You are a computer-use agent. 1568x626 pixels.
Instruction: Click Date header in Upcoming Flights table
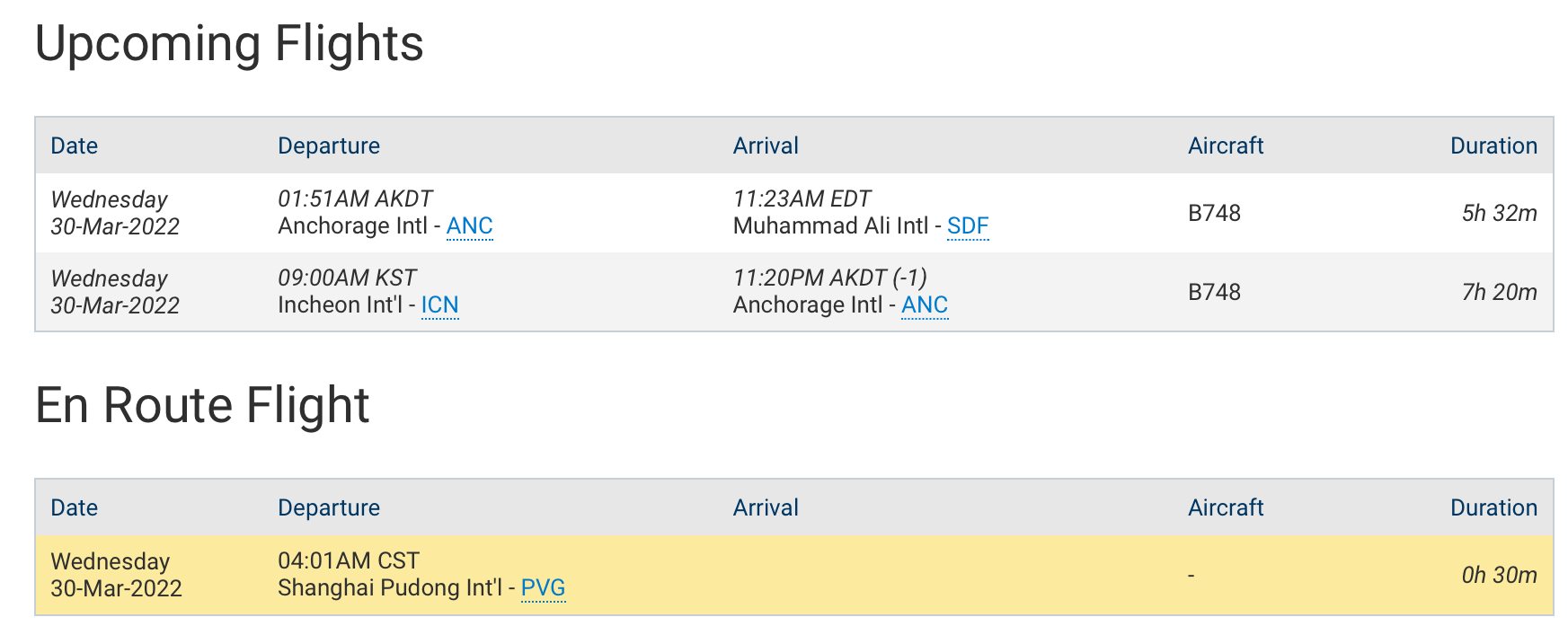(x=75, y=146)
